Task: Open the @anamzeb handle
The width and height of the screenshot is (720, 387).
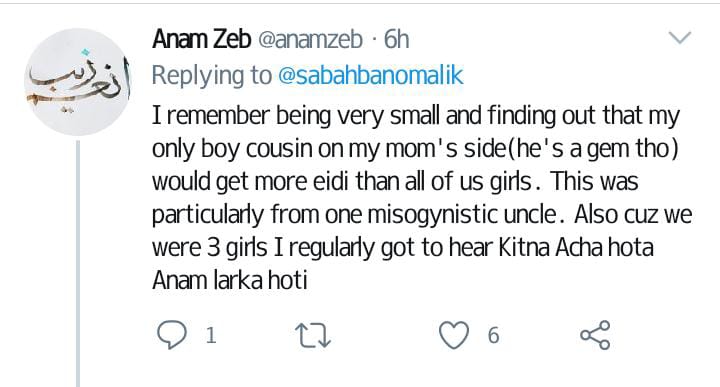Action: pyautogui.click(x=310, y=39)
